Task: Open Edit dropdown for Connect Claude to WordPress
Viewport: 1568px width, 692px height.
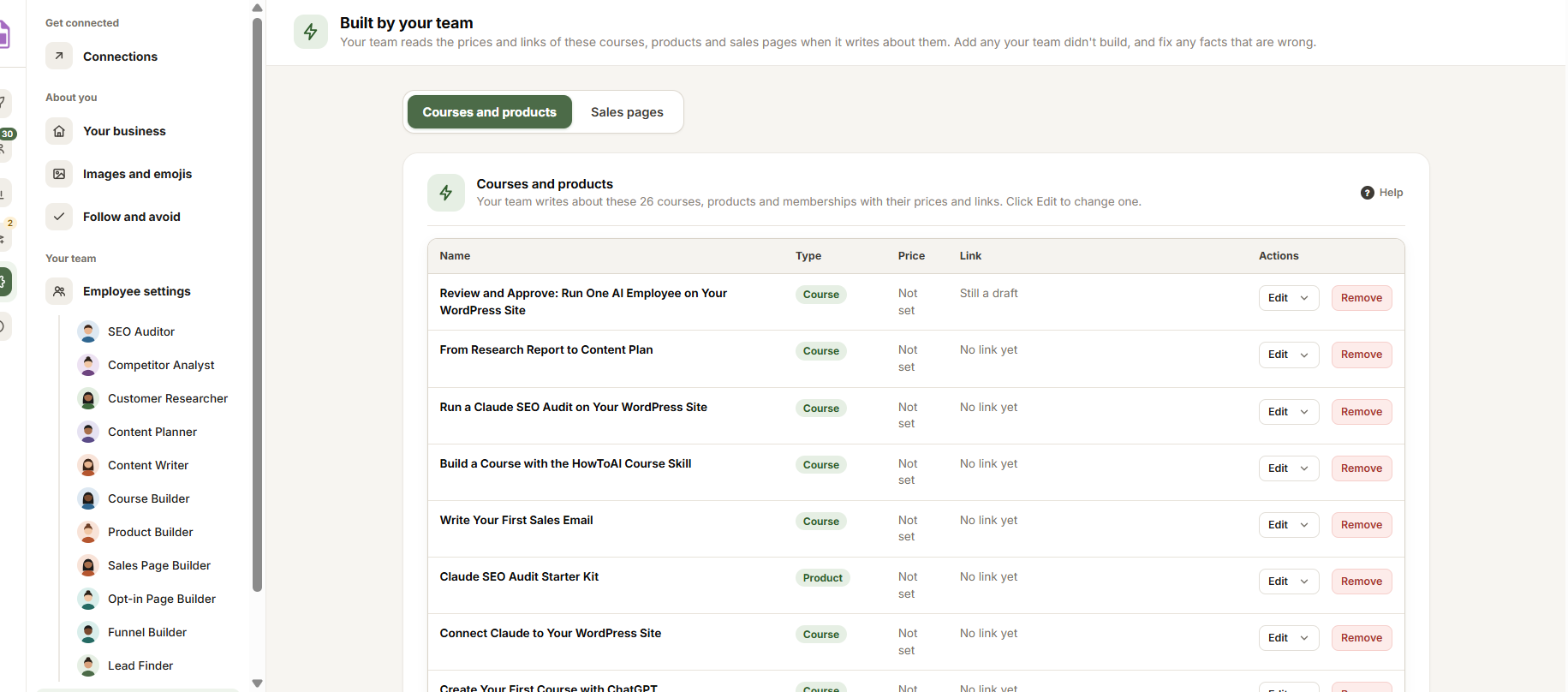Action: (x=1289, y=638)
